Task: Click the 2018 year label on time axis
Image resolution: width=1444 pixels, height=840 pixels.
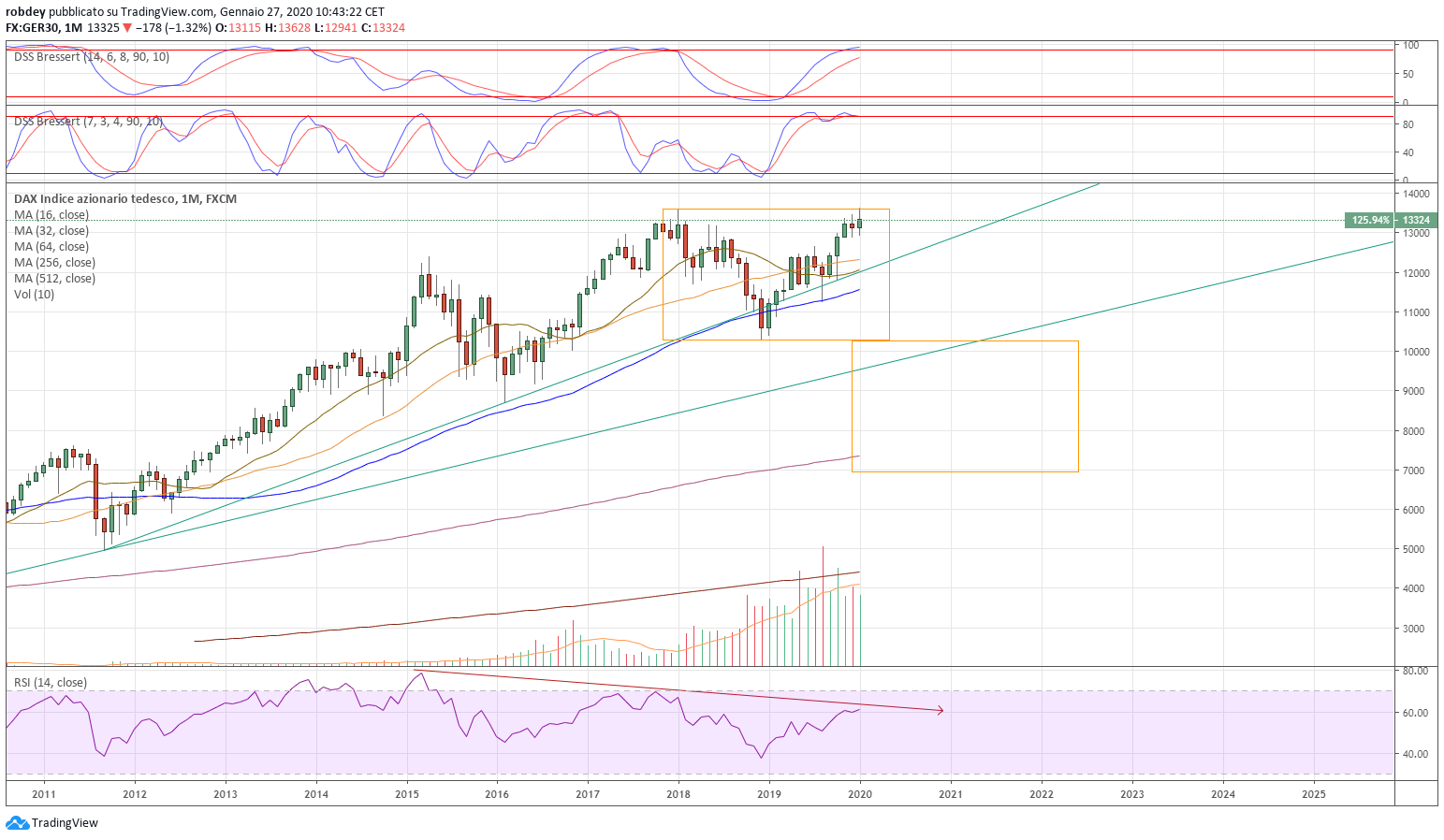Action: [x=678, y=794]
